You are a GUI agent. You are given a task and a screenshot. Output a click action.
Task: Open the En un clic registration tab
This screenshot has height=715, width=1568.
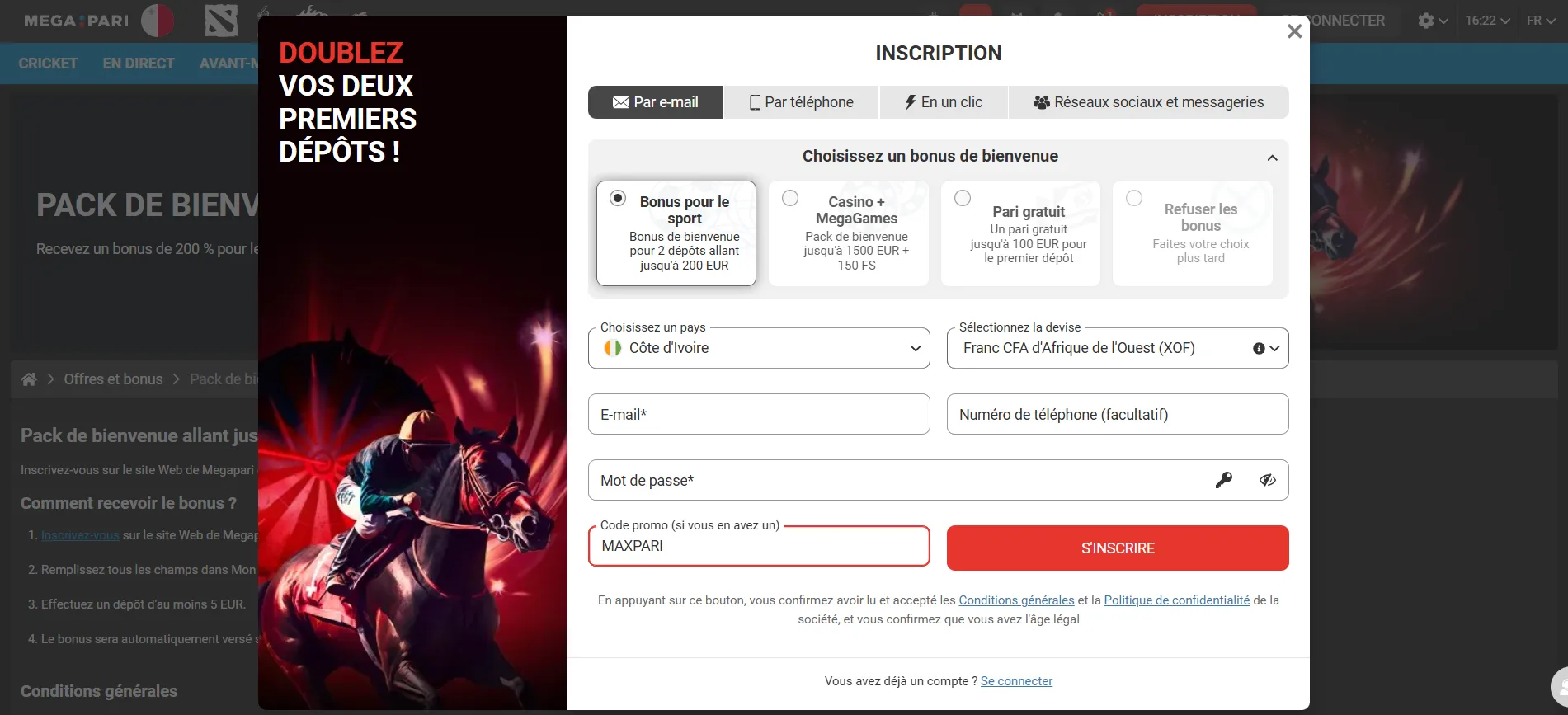943,102
